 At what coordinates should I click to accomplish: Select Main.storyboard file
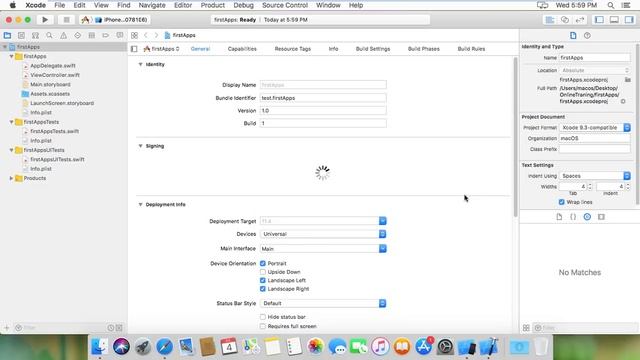click(x=50, y=84)
